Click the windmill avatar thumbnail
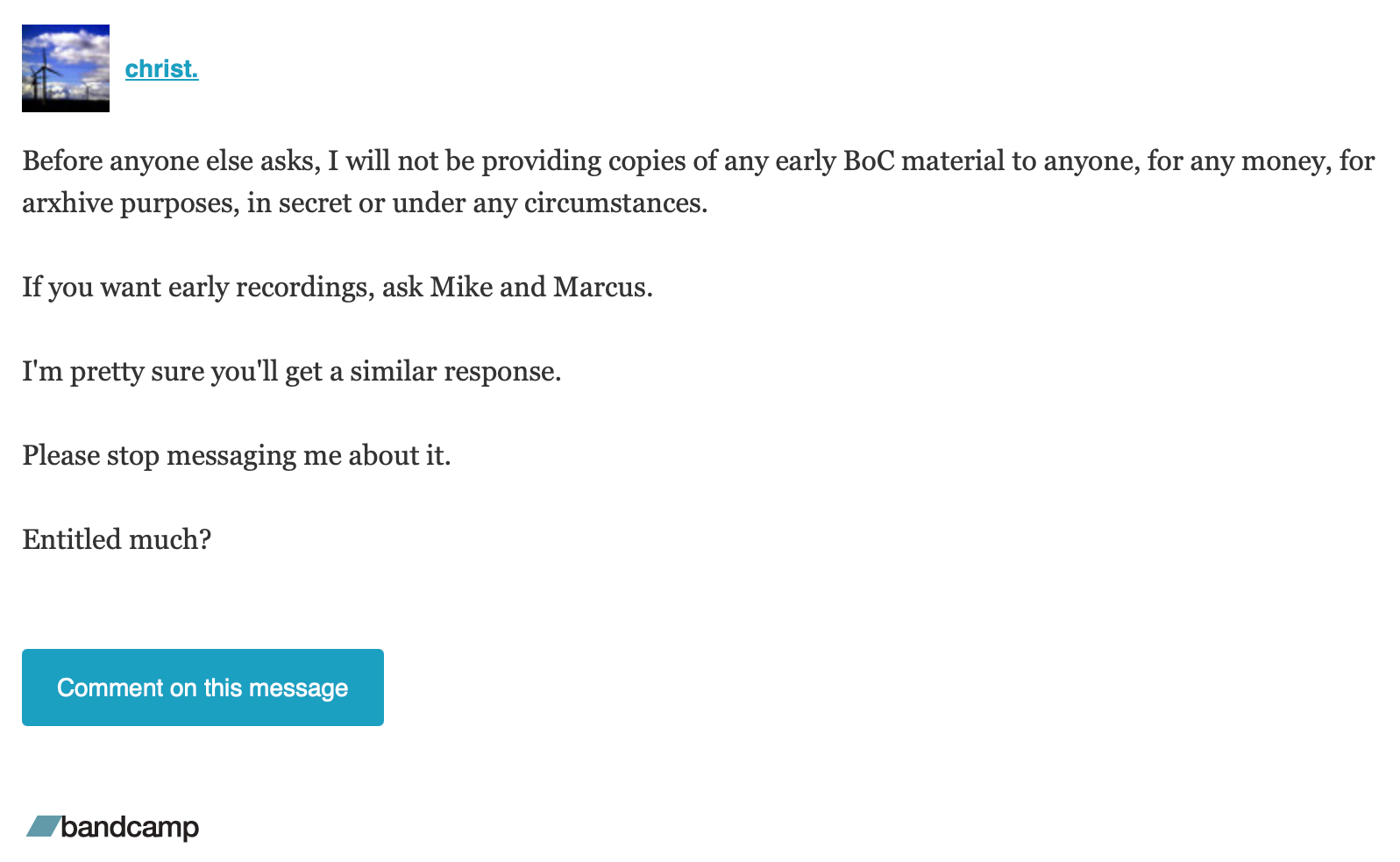The width and height of the screenshot is (1400, 862). coord(66,68)
